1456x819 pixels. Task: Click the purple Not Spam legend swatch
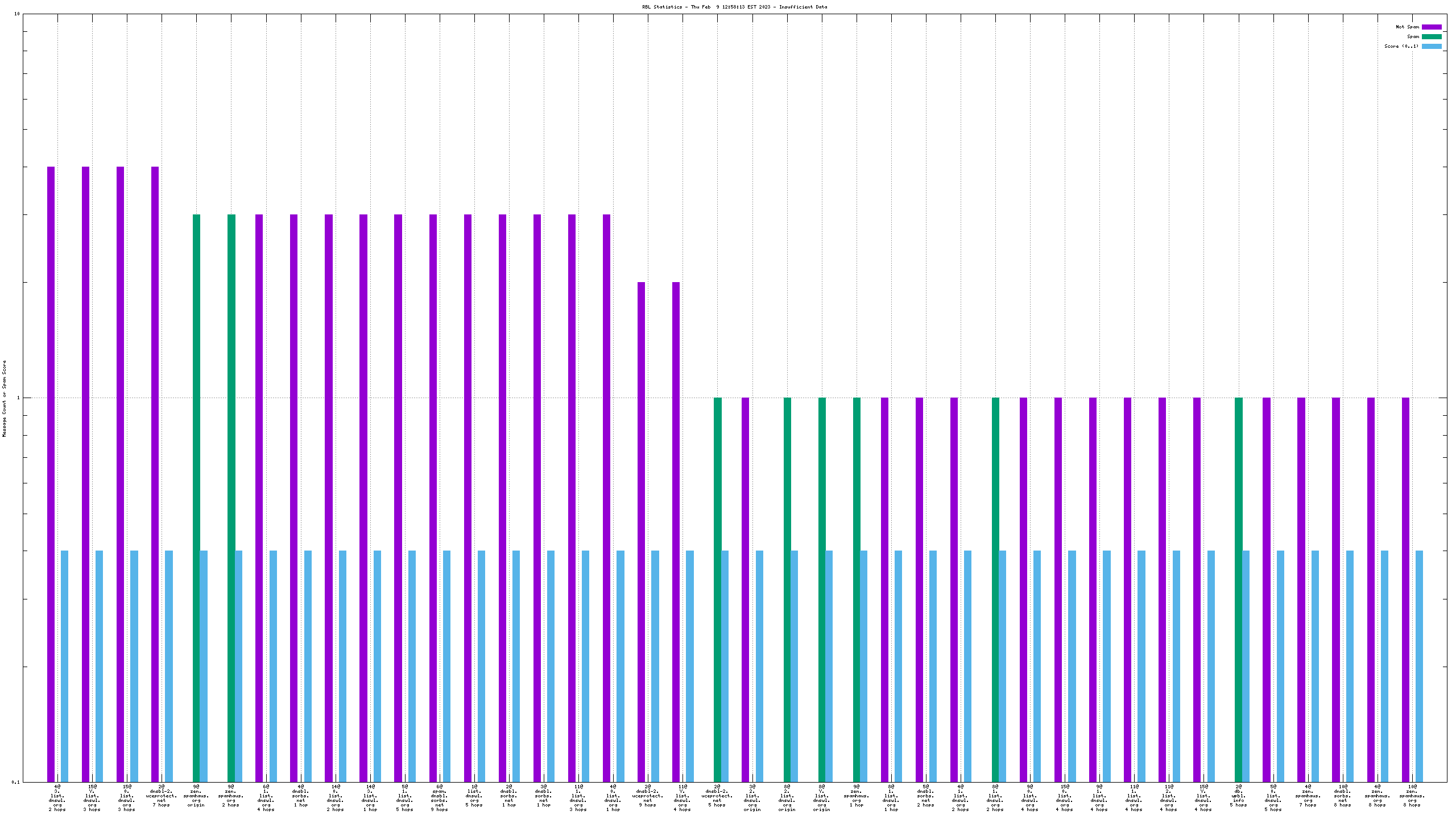click(1432, 27)
